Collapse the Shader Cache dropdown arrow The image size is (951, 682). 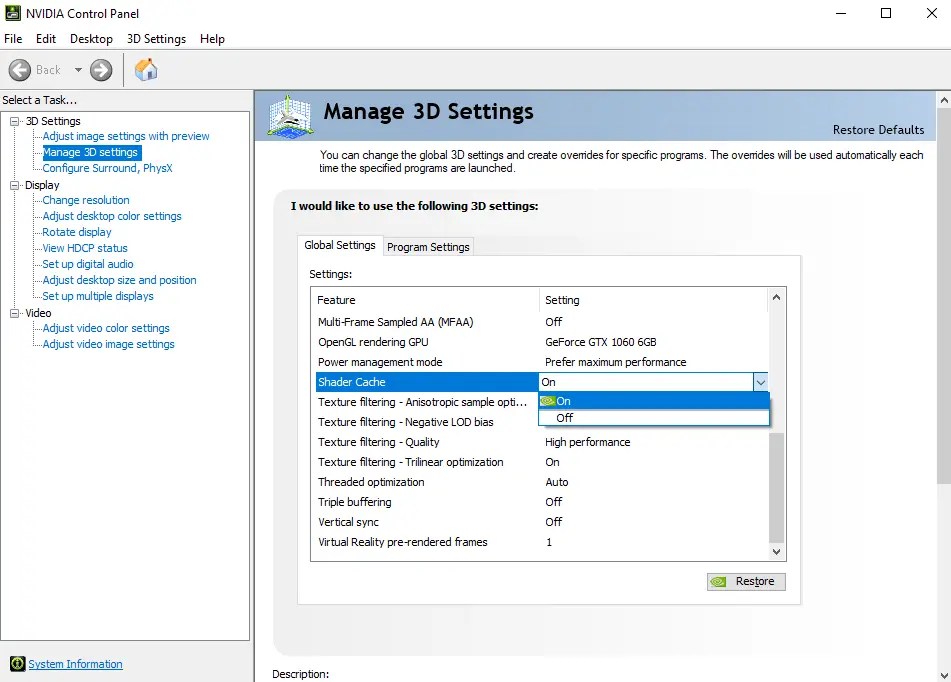coord(760,382)
